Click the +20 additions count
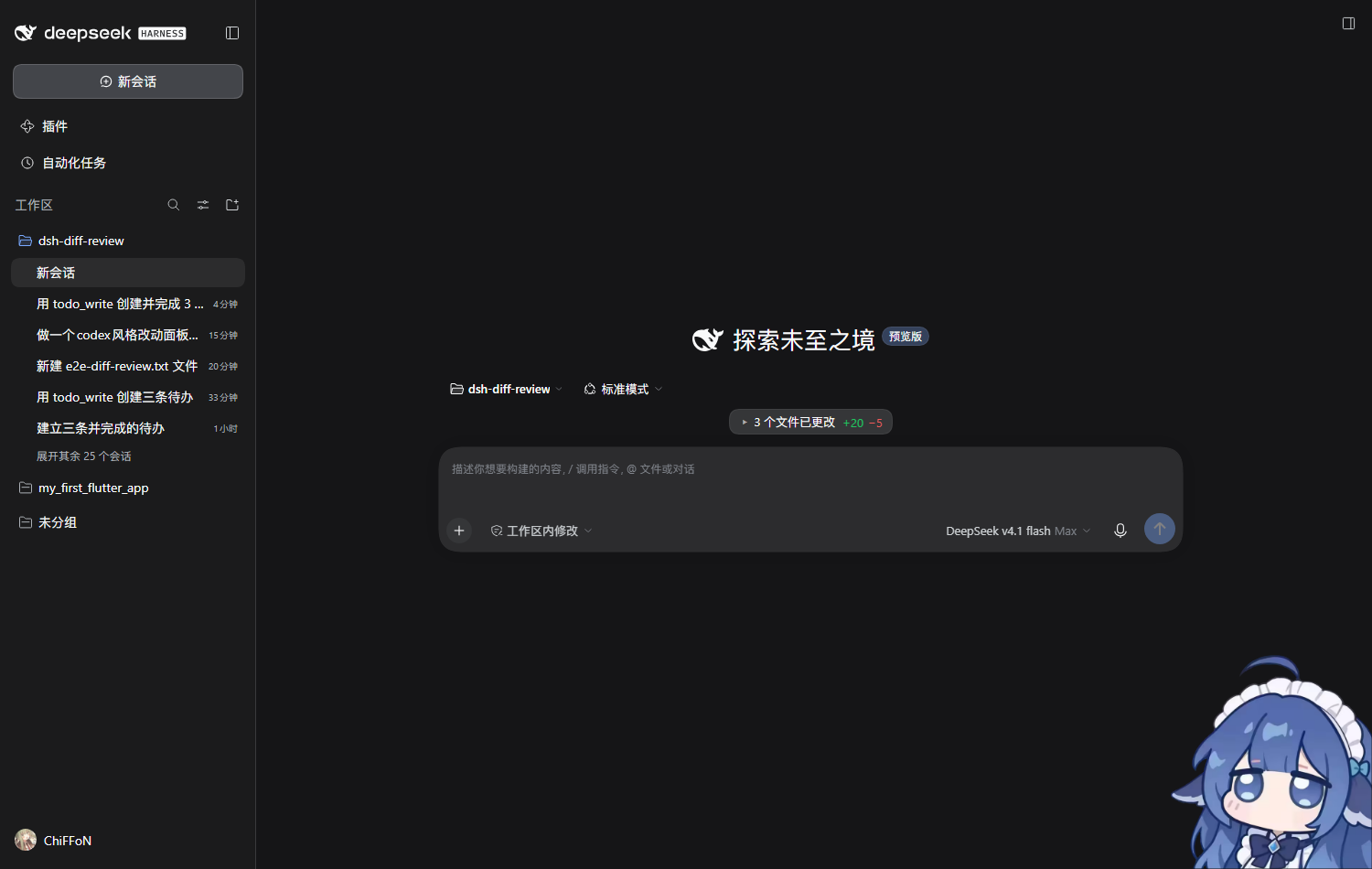The width and height of the screenshot is (1372, 869). pos(853,423)
